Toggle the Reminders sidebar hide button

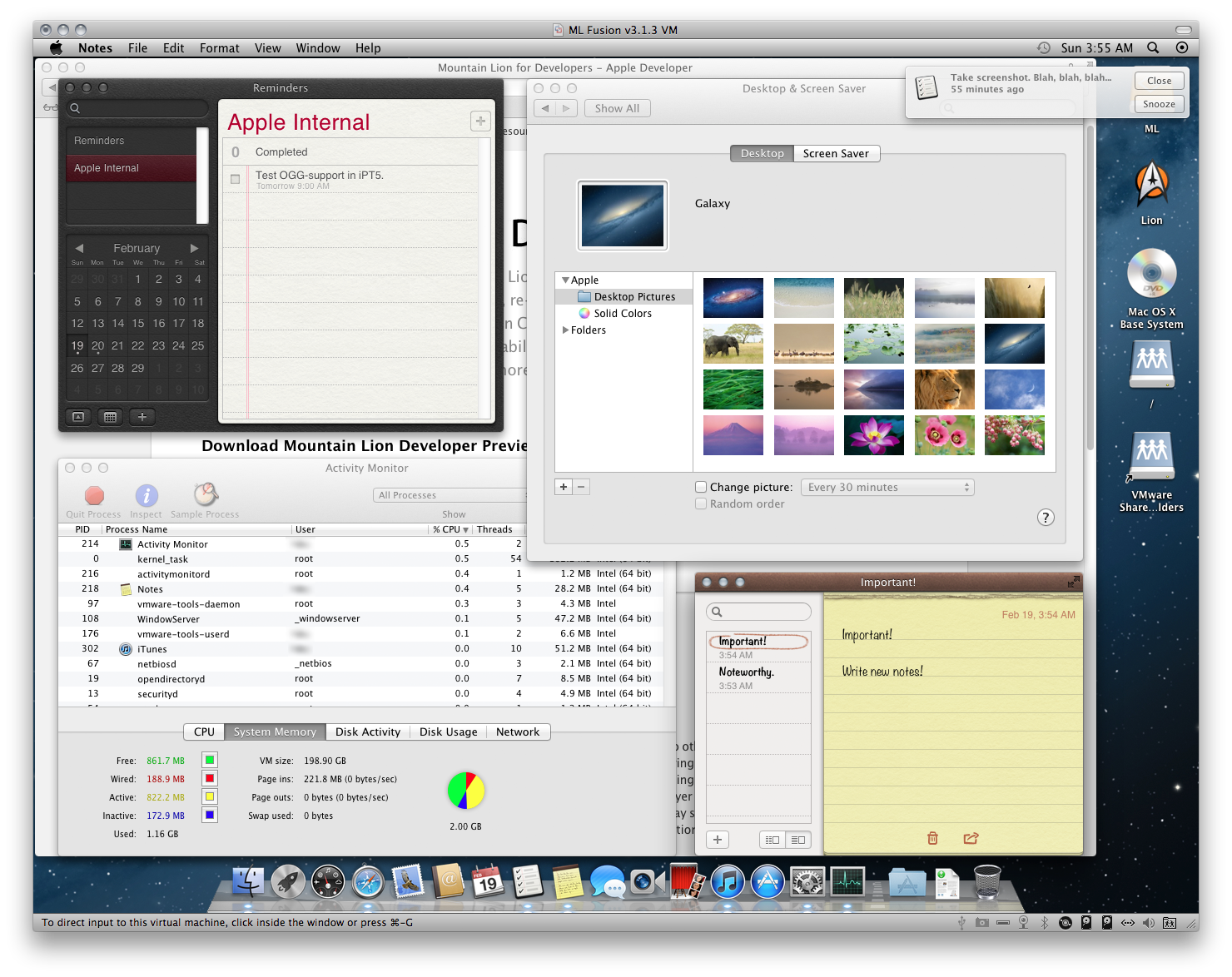pyautogui.click(x=78, y=417)
